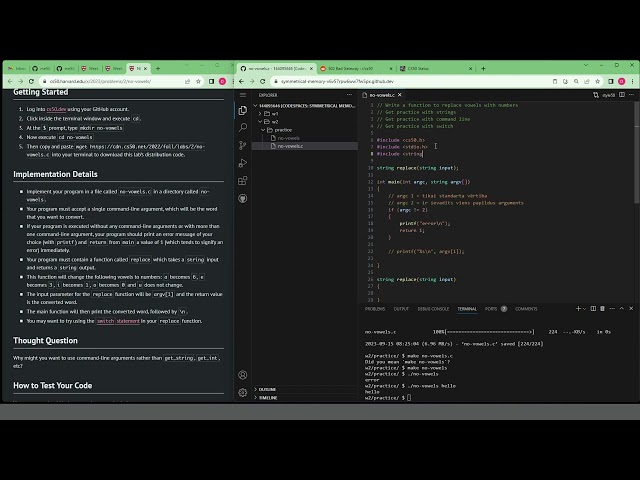Click the cs50.harvard.edu address bar
Image resolution: width=640 pixels, height=480 pixels.
point(110,81)
